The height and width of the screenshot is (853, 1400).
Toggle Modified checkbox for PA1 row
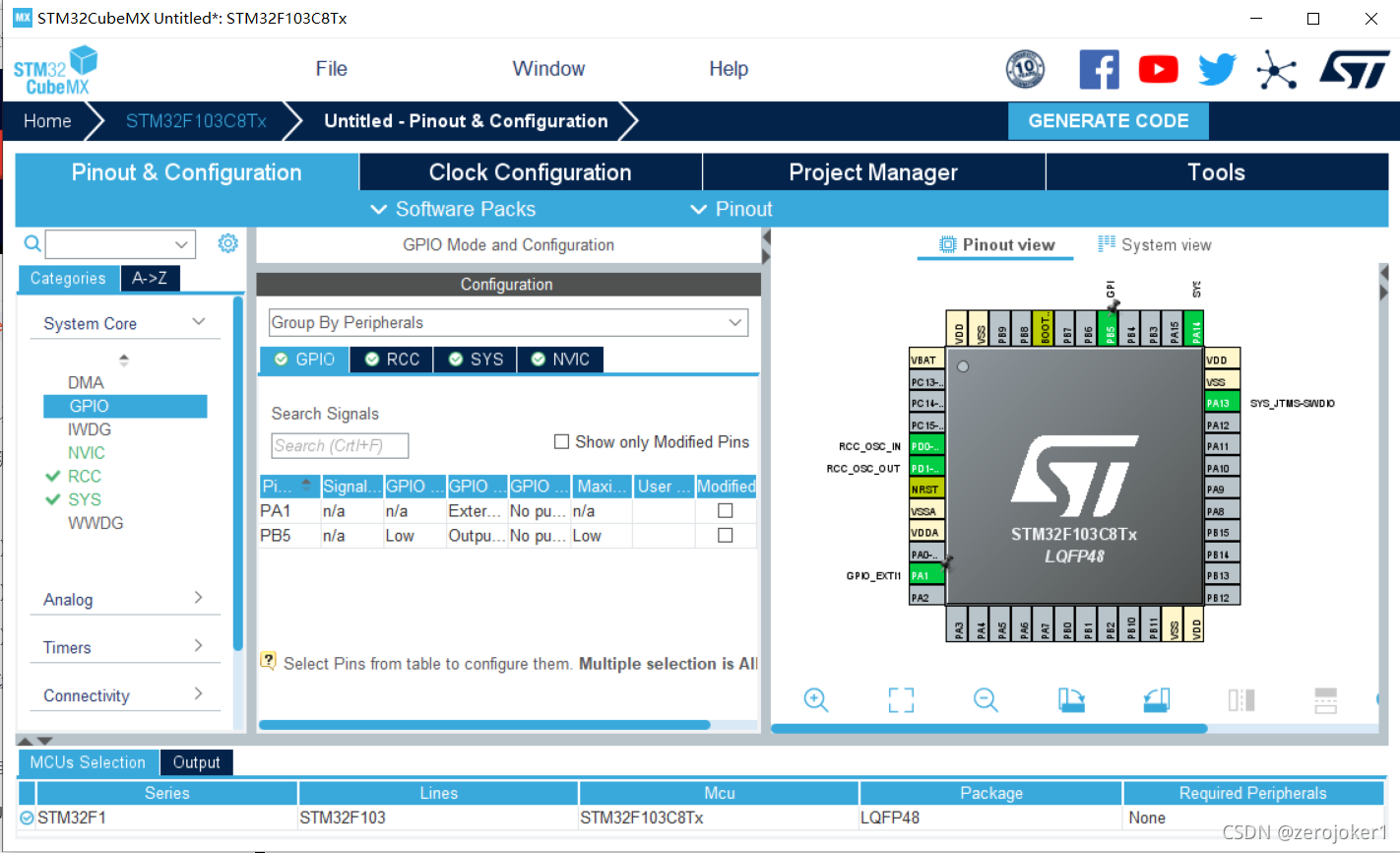(726, 510)
